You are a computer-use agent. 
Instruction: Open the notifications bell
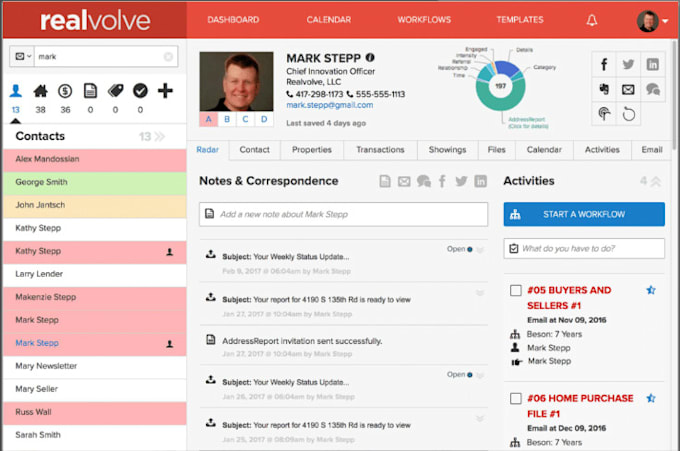[592, 20]
